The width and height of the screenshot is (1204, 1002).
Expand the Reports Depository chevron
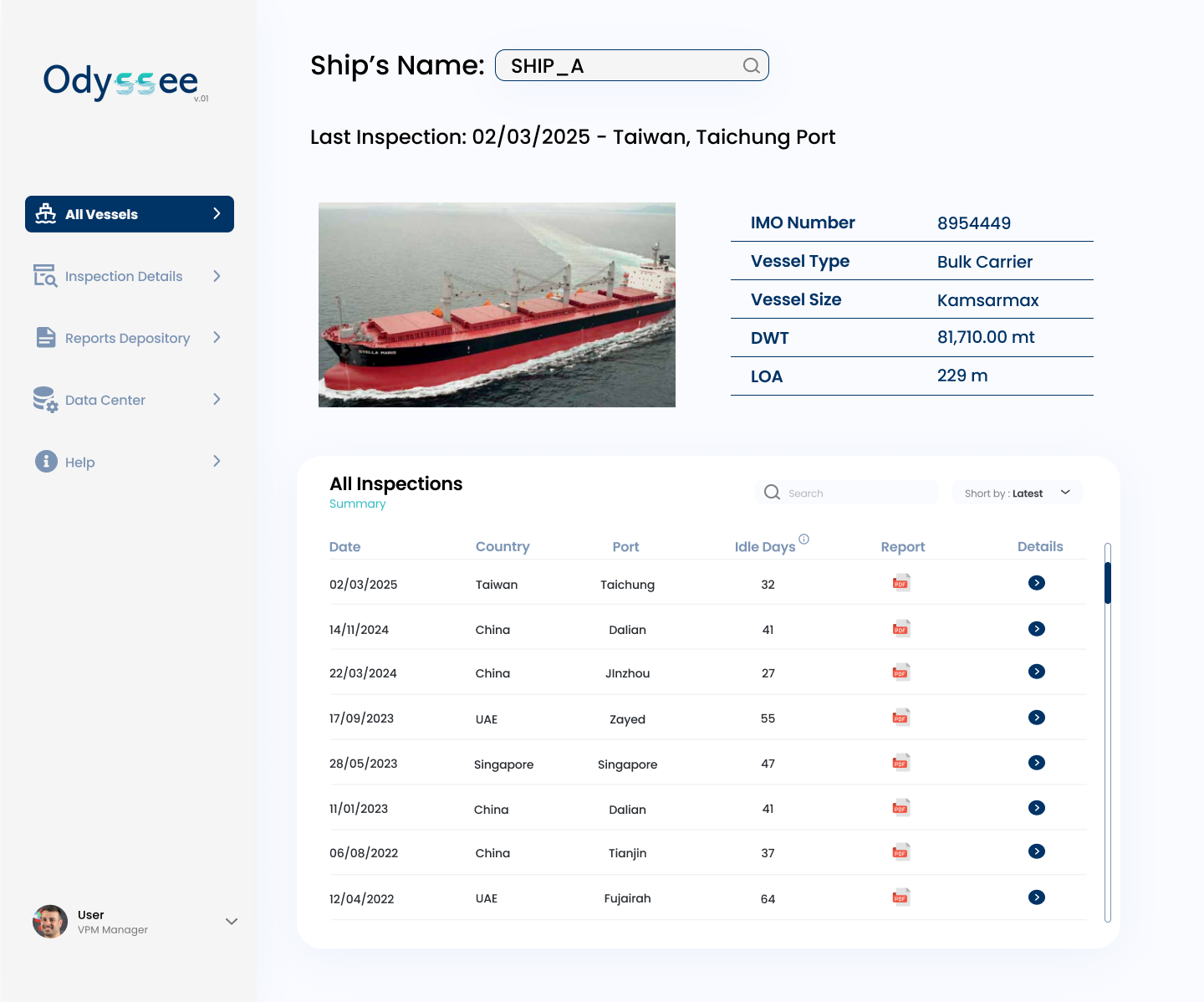coord(217,337)
